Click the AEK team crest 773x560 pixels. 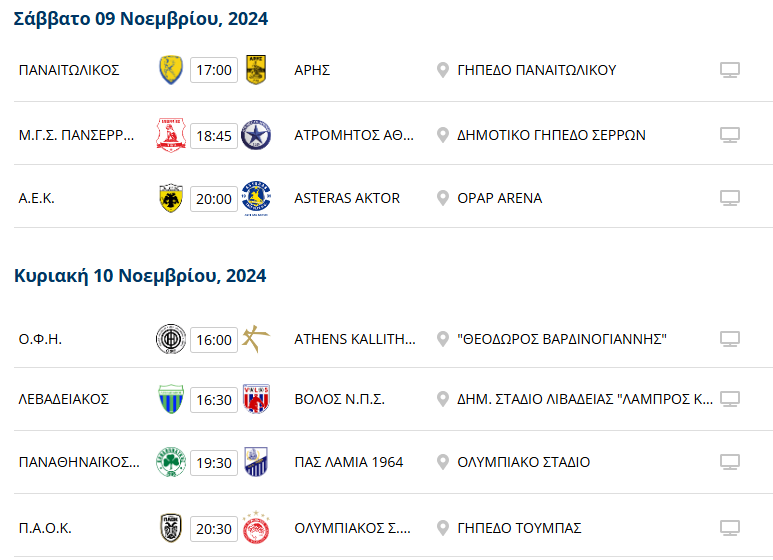tap(171, 198)
